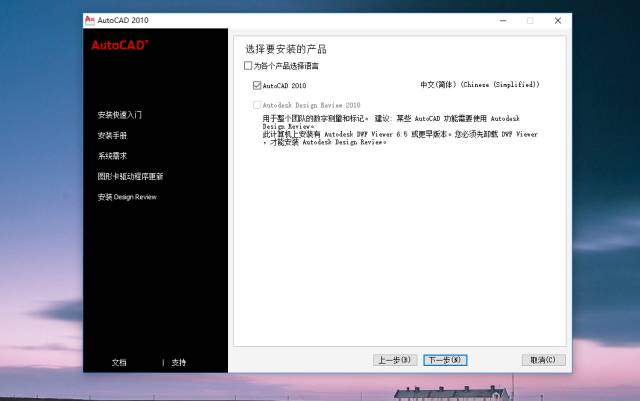Click the disabled Autodesk Design Review 2010 checkbox

pos(257,105)
